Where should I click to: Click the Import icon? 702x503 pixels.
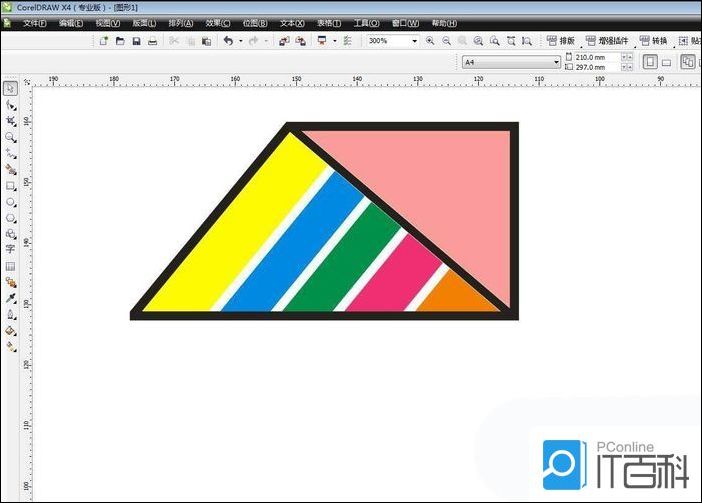tap(284, 41)
